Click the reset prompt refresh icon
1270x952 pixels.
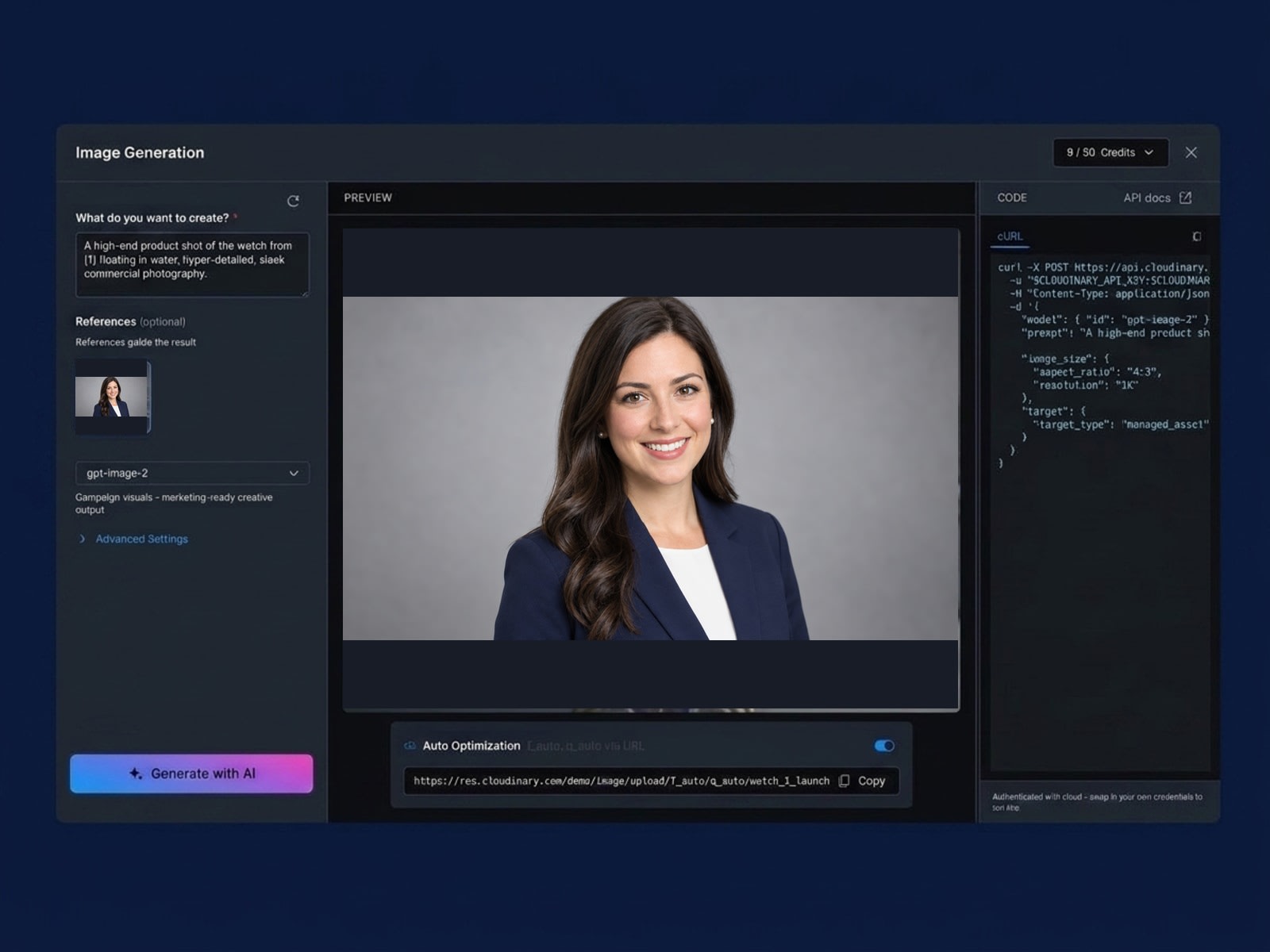click(293, 202)
